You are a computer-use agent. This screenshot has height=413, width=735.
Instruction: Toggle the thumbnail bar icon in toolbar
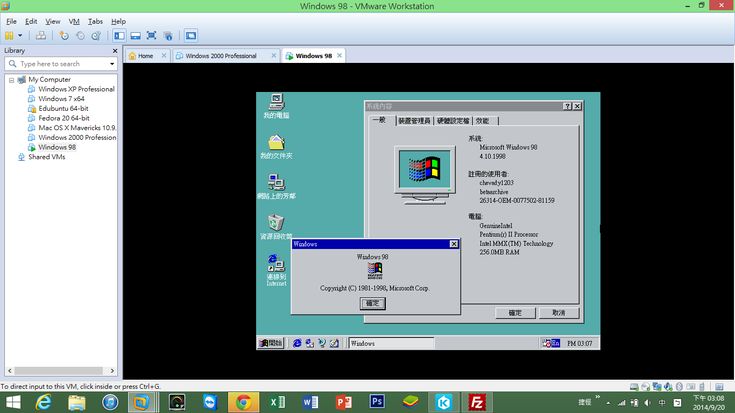click(x=135, y=36)
